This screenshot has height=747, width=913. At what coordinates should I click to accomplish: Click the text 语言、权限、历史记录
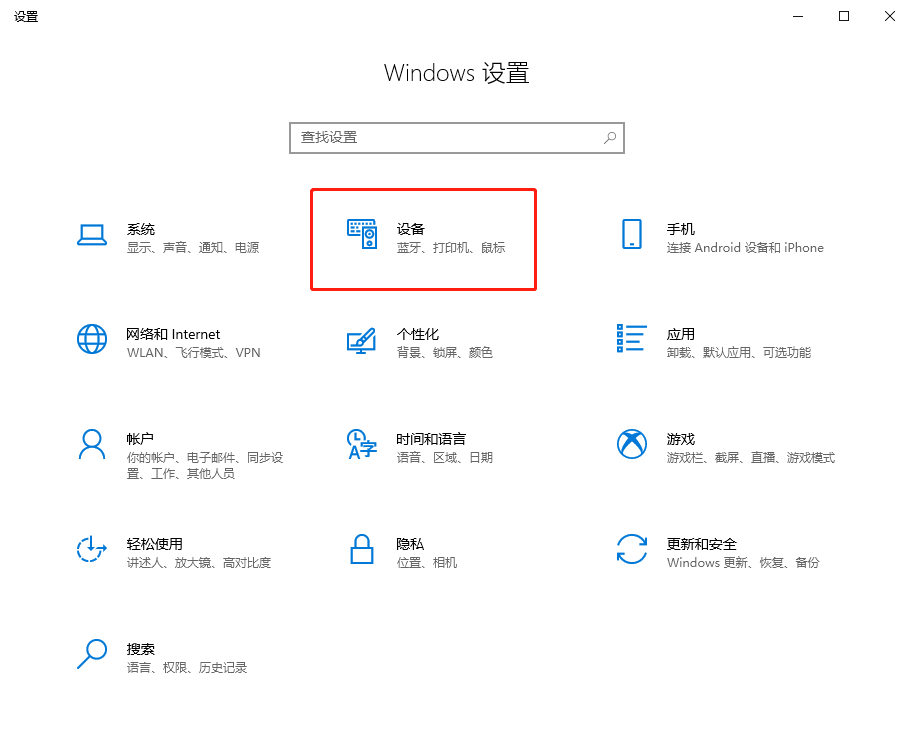tap(187, 667)
